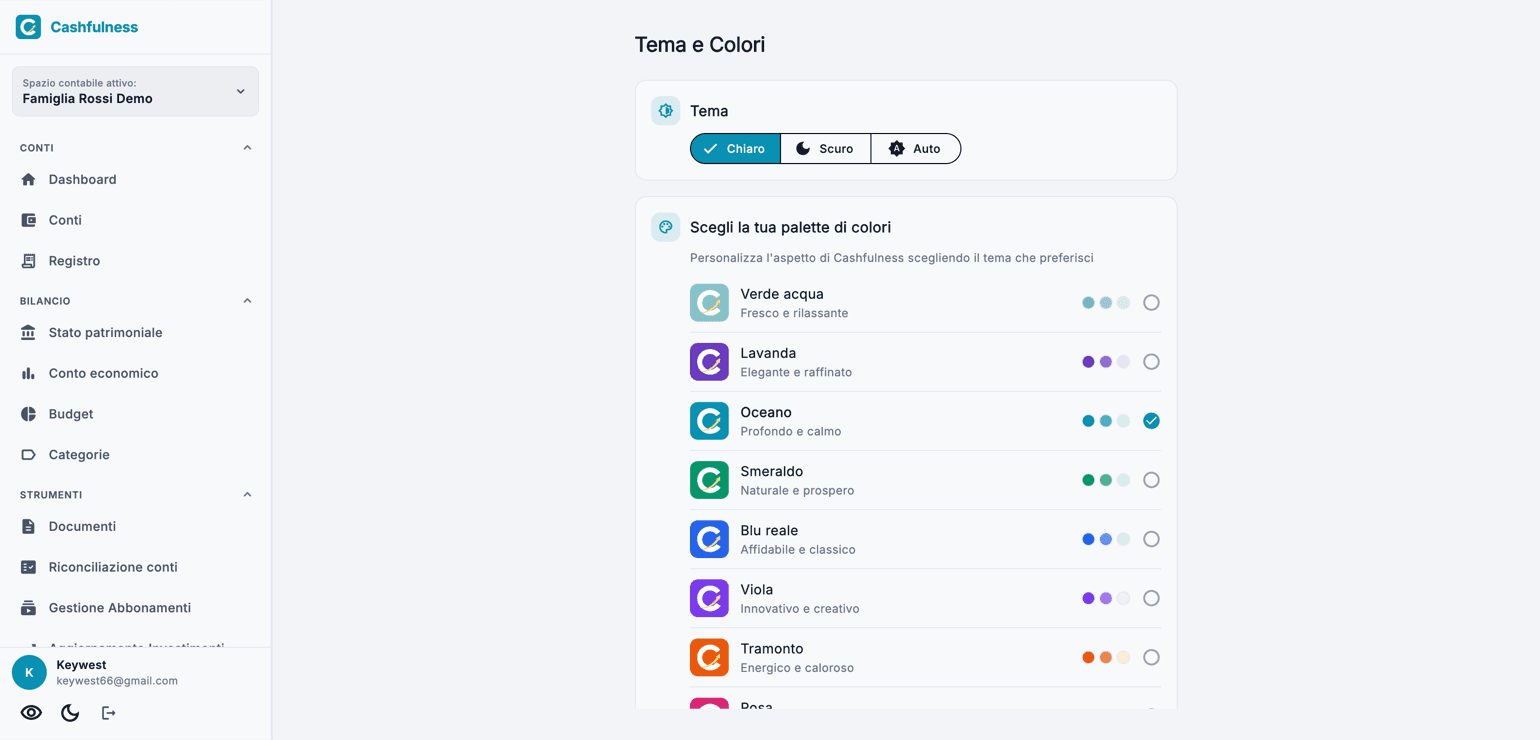Switch theme to Auto

[x=915, y=149]
